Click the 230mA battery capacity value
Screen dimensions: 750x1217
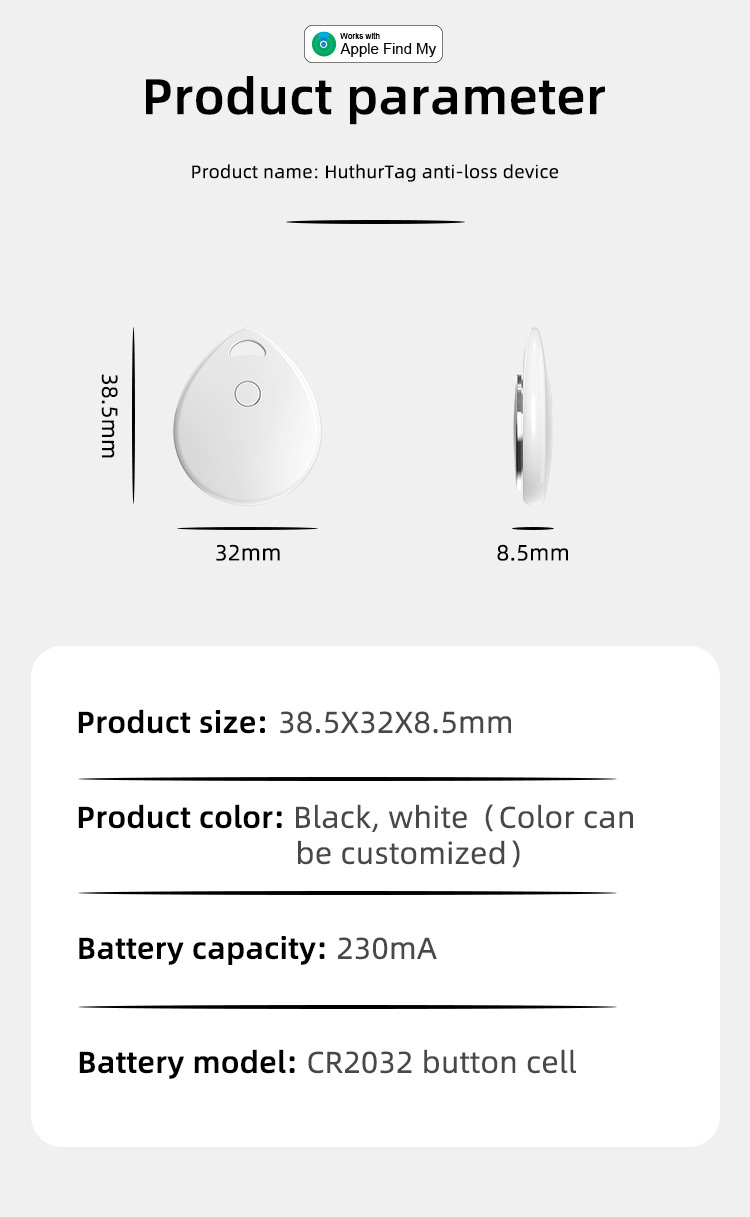[386, 948]
